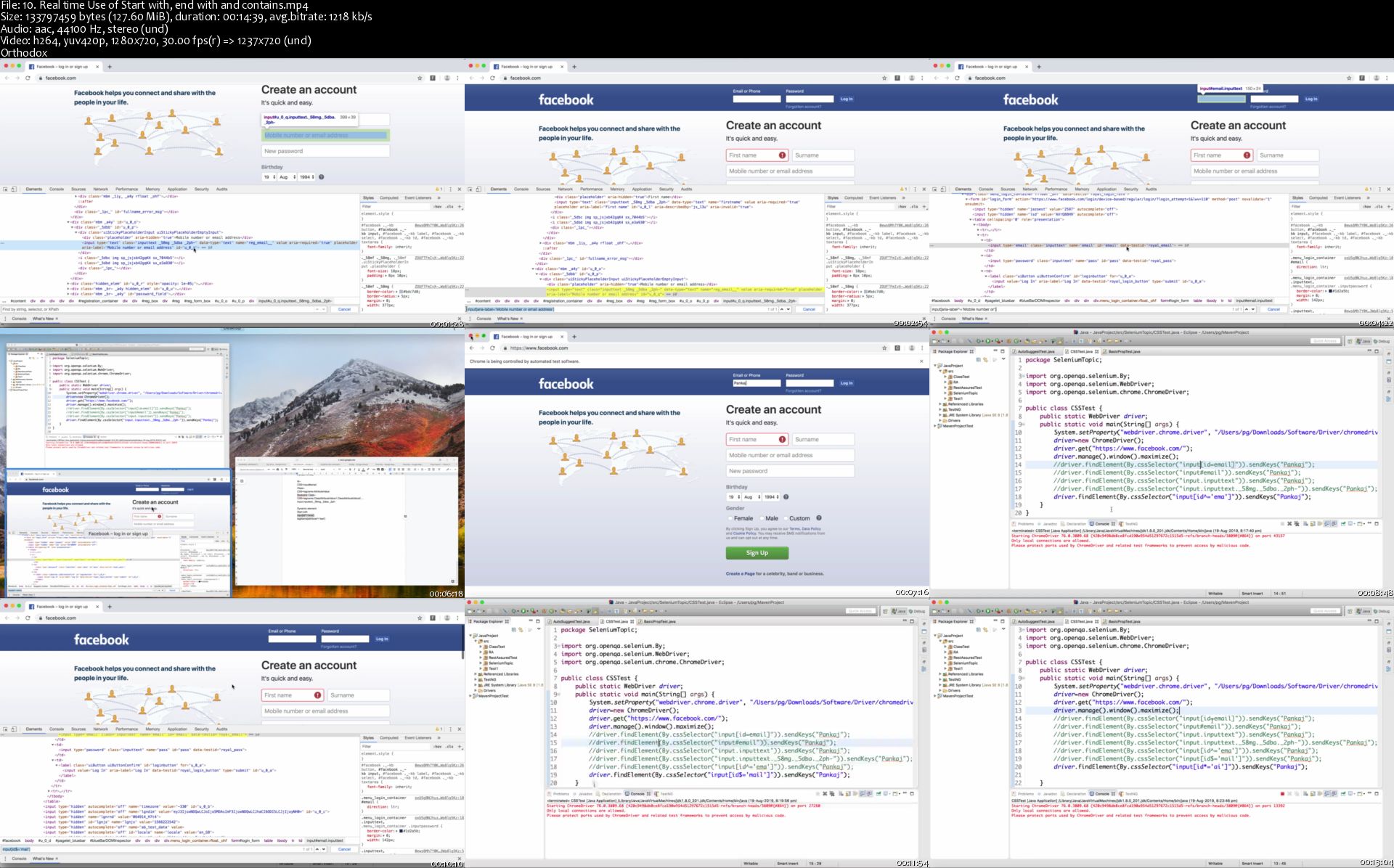Select the Female gender radio button
This screenshot has width=1394, height=868.
click(730, 519)
